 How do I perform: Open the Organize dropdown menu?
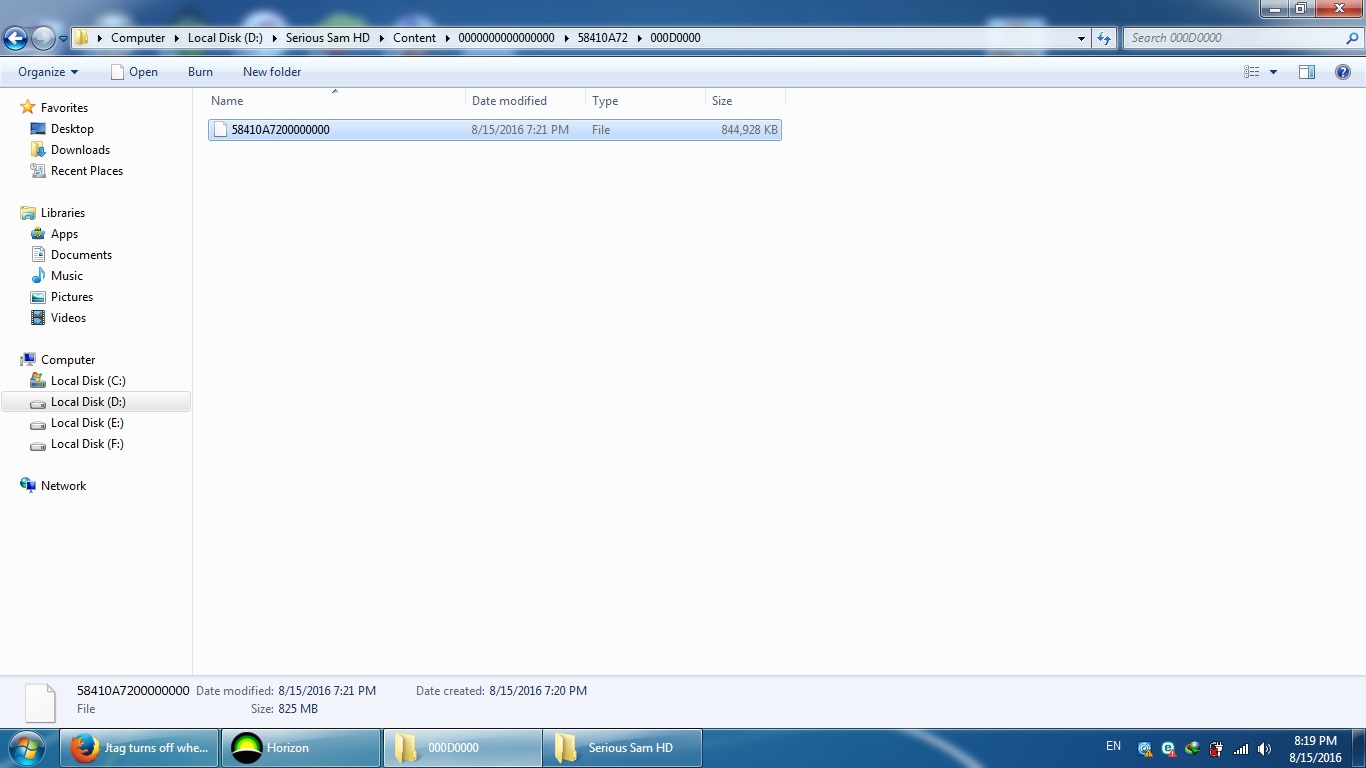47,72
